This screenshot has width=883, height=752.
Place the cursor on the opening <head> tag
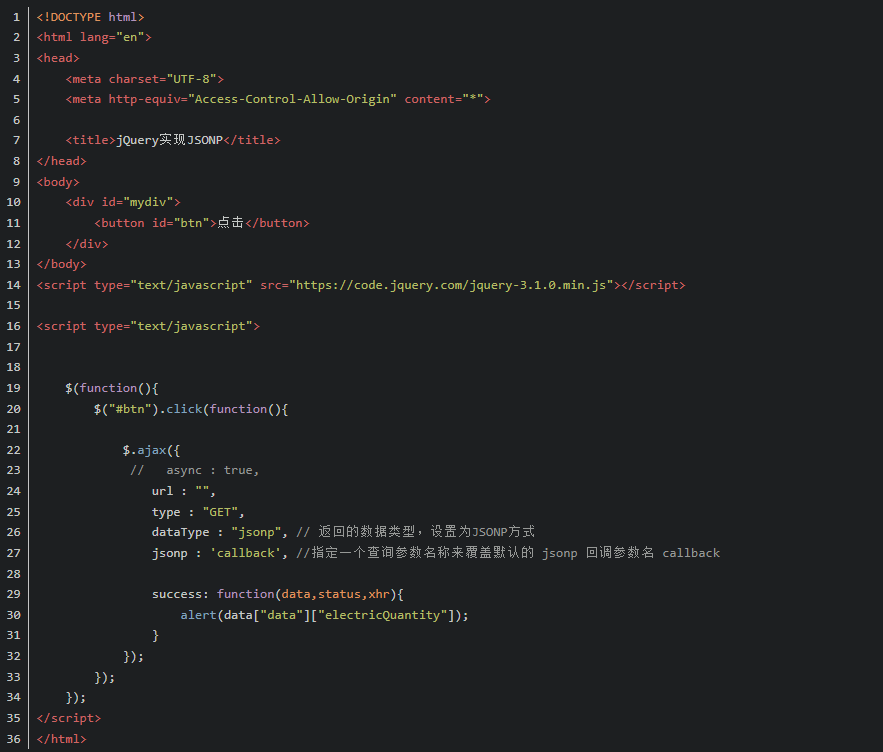coord(58,58)
